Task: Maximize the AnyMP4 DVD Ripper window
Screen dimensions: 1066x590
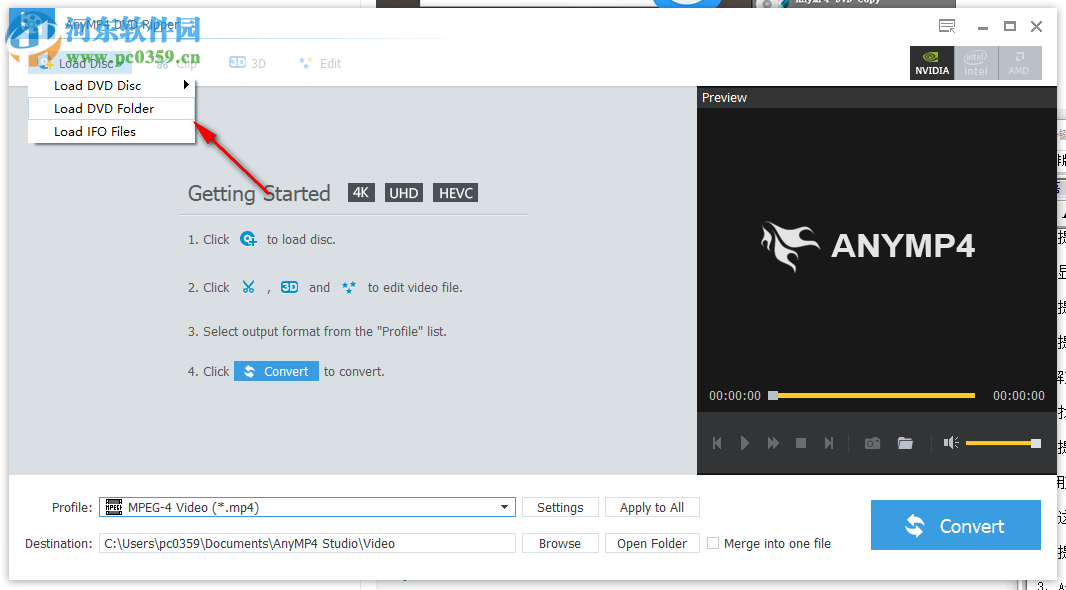Action: 1010,27
